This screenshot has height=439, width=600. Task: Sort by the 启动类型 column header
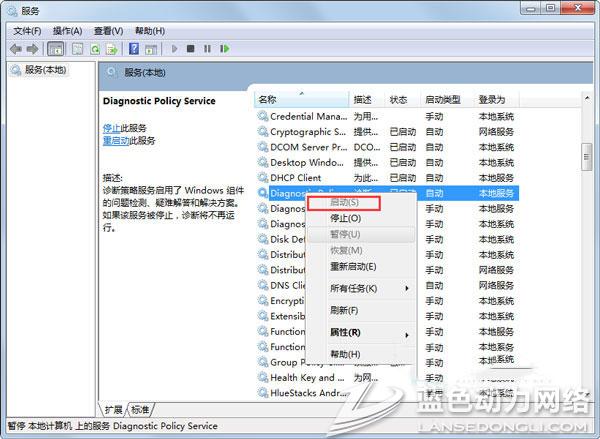pos(442,99)
